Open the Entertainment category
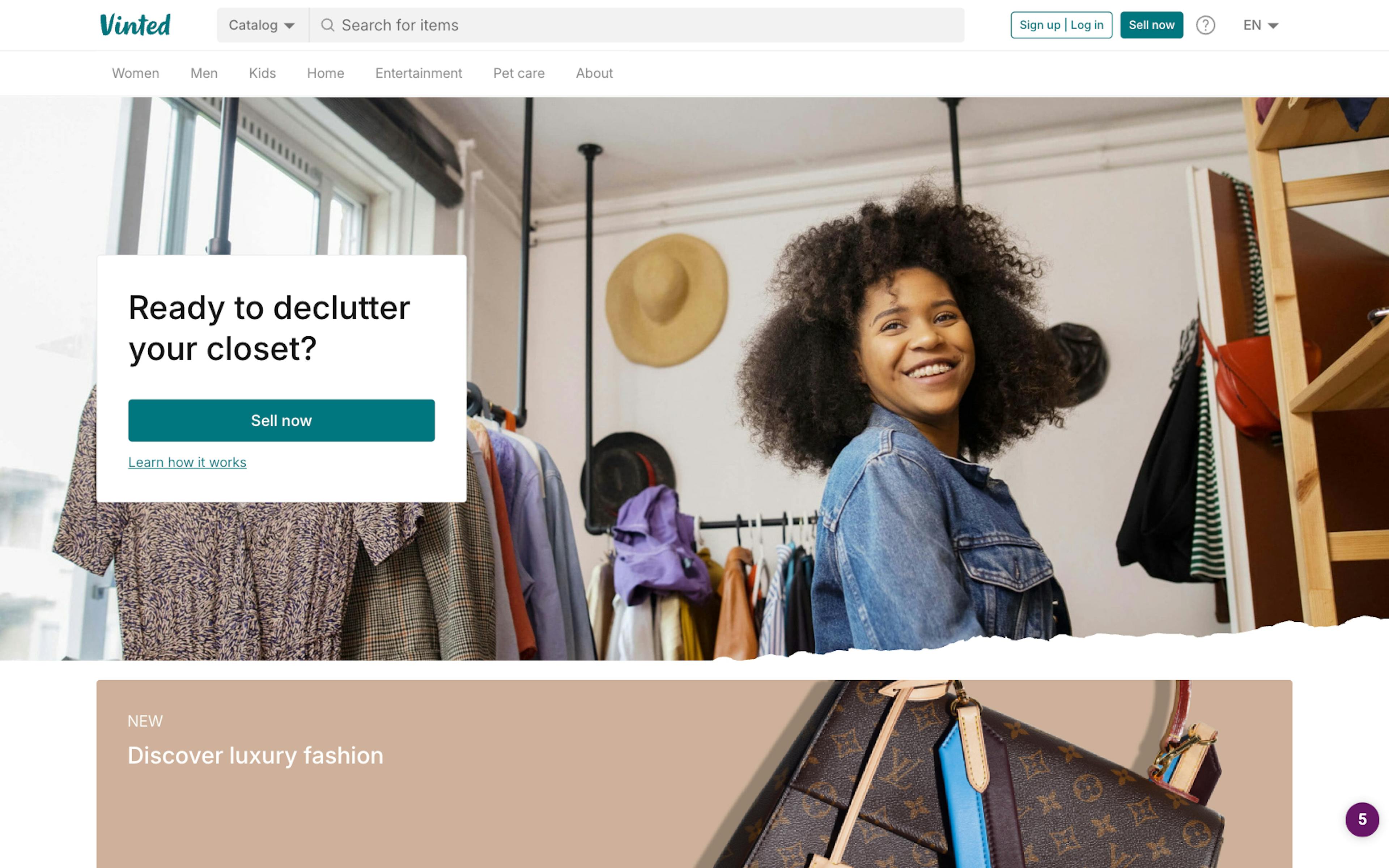 [419, 73]
